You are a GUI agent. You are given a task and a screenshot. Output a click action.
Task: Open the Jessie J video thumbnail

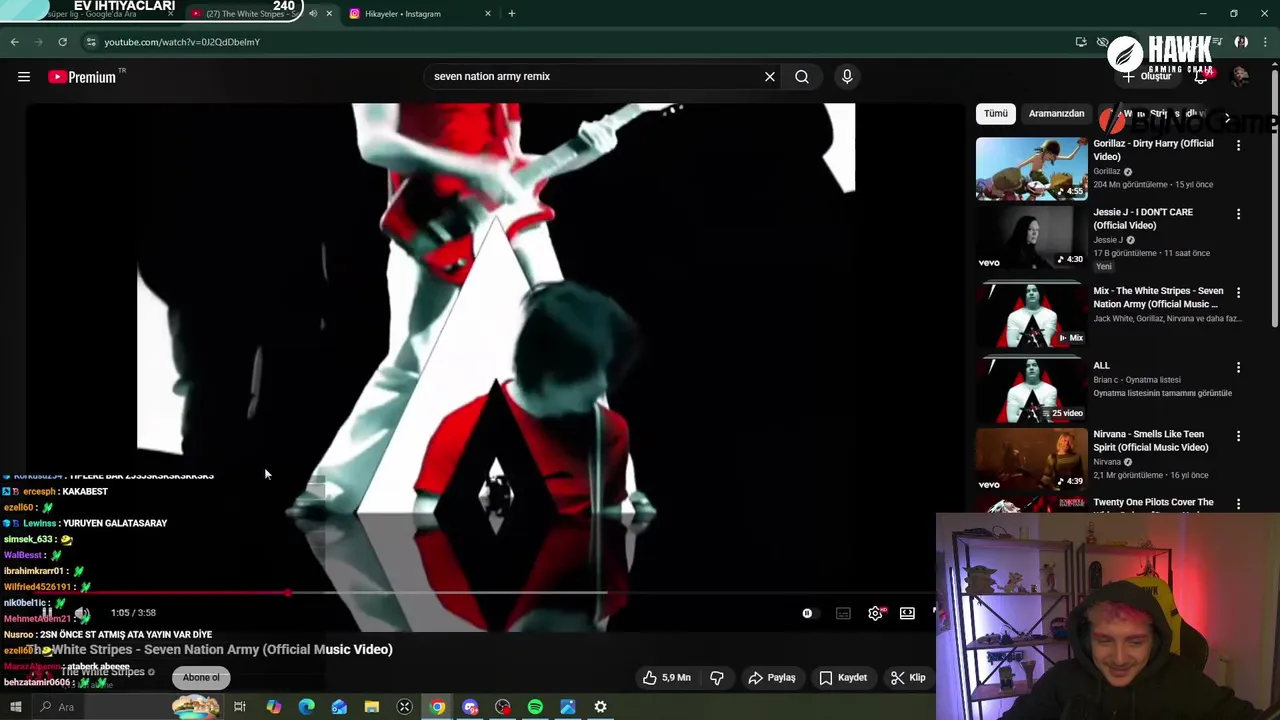(1031, 237)
